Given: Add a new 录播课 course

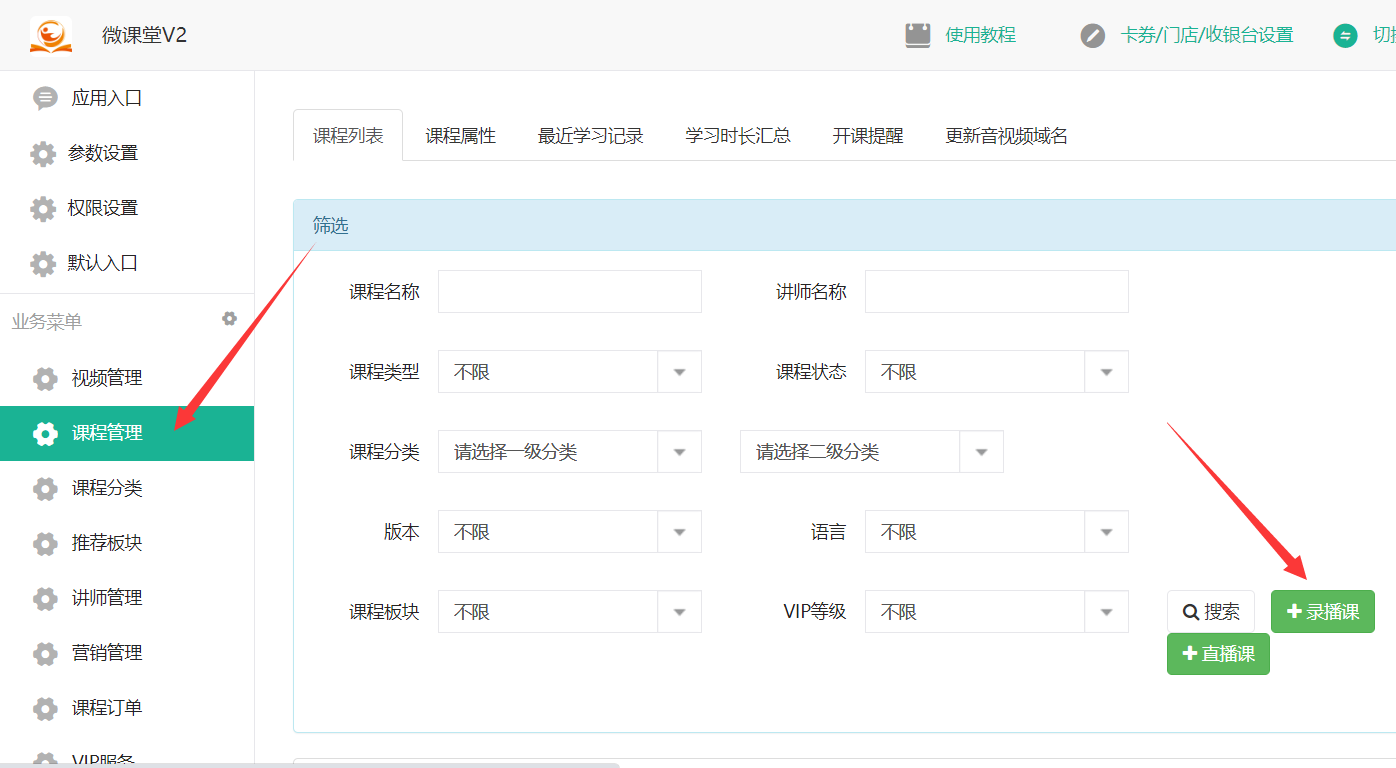Looking at the screenshot, I should (1323, 612).
